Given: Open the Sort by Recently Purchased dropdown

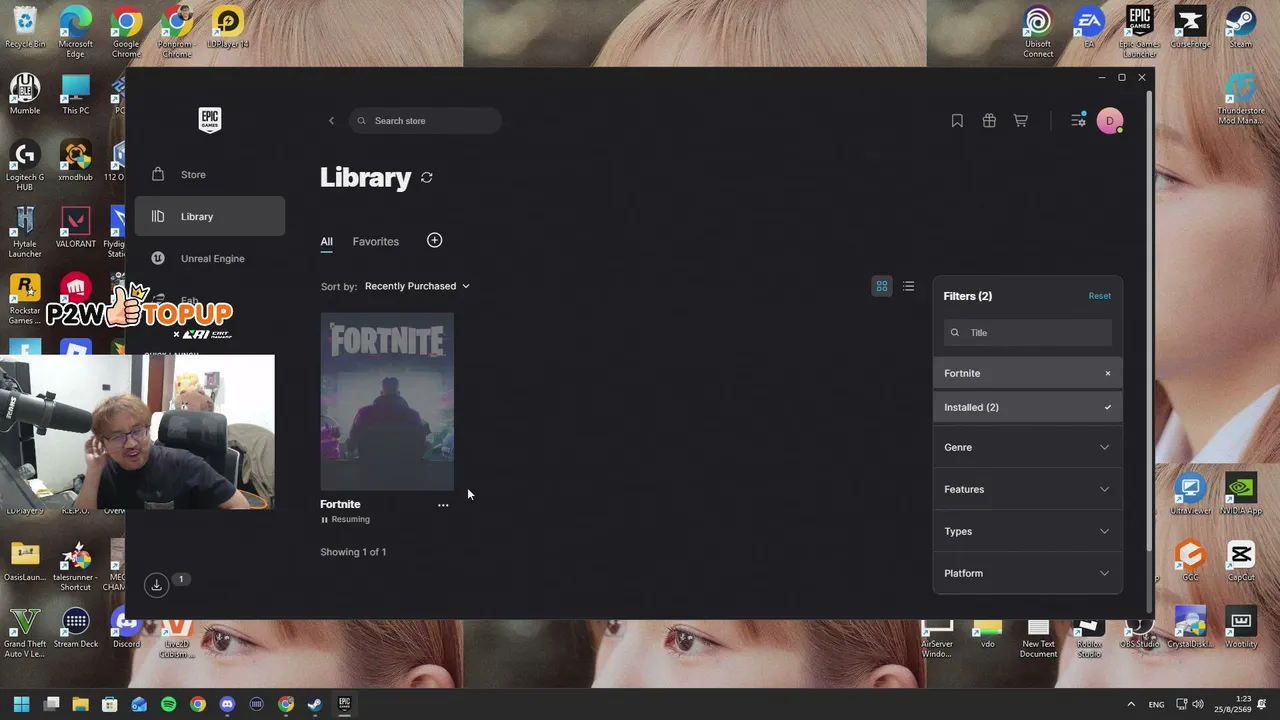Looking at the screenshot, I should [x=417, y=286].
